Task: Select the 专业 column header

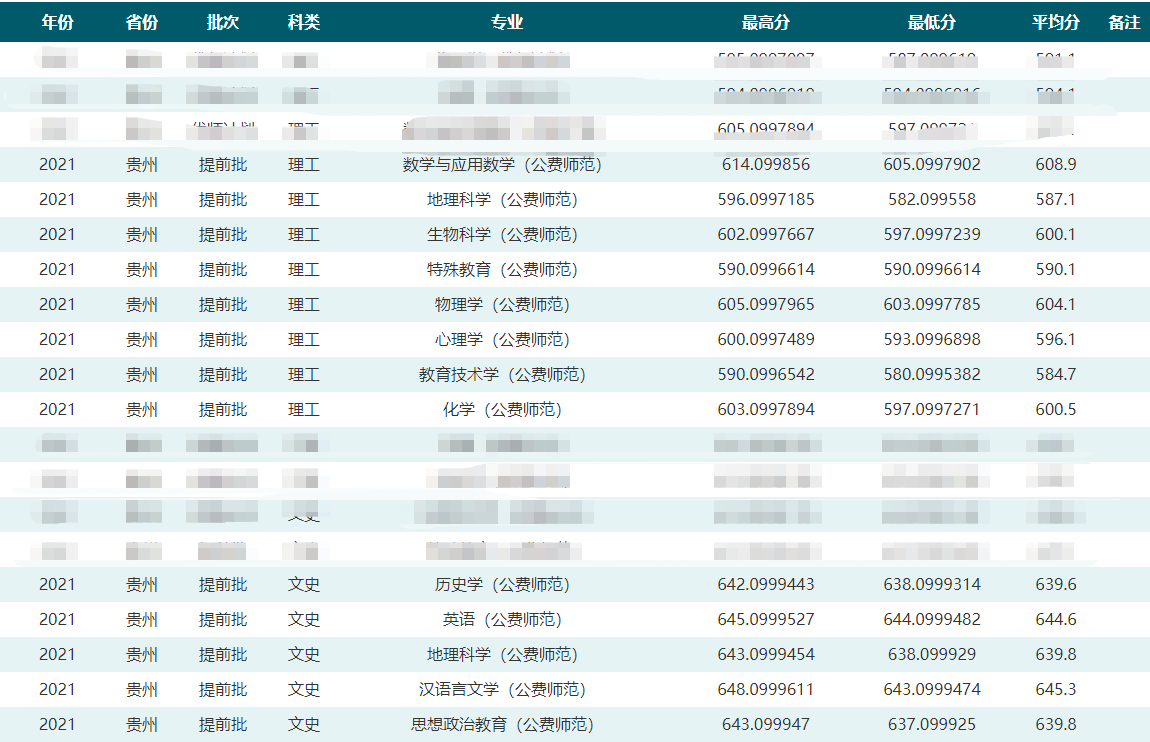Action: [507, 22]
